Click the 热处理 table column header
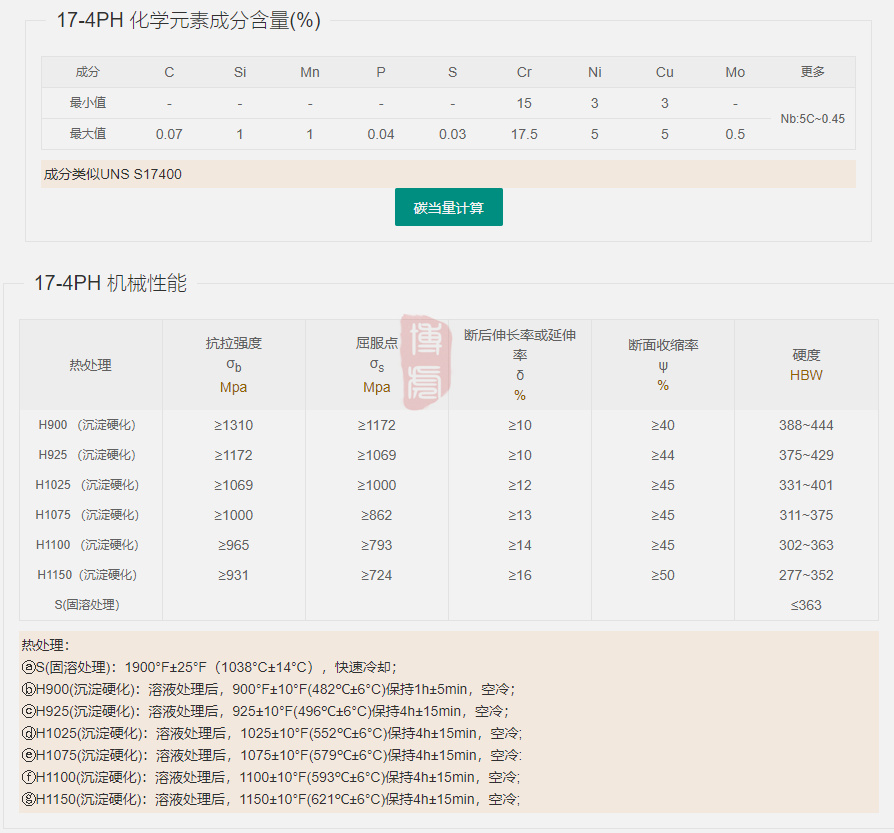The width and height of the screenshot is (894, 833). pos(90,365)
